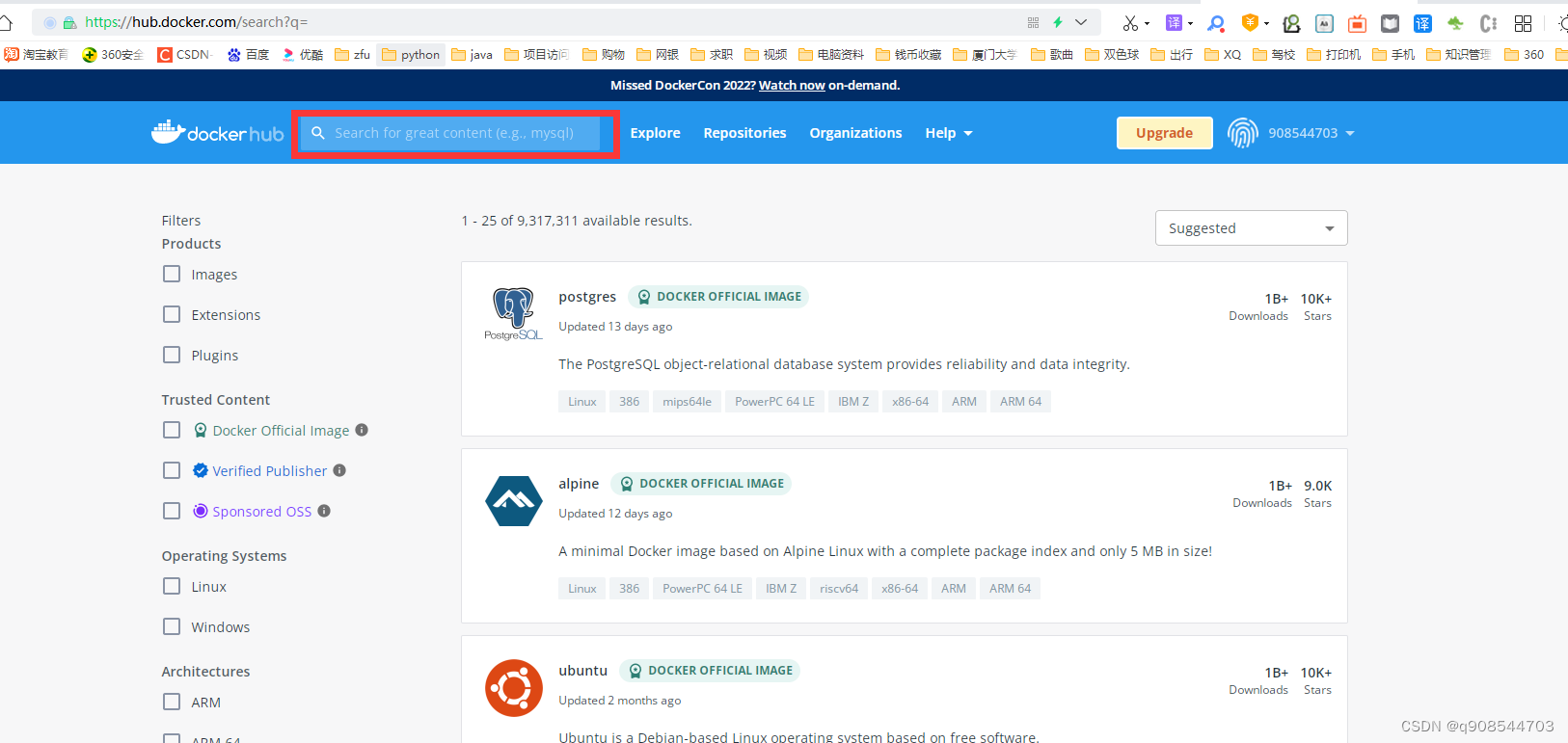Image resolution: width=1568 pixels, height=743 pixels.
Task: Click the info icon next to Docker Official Image
Action: pos(362,430)
